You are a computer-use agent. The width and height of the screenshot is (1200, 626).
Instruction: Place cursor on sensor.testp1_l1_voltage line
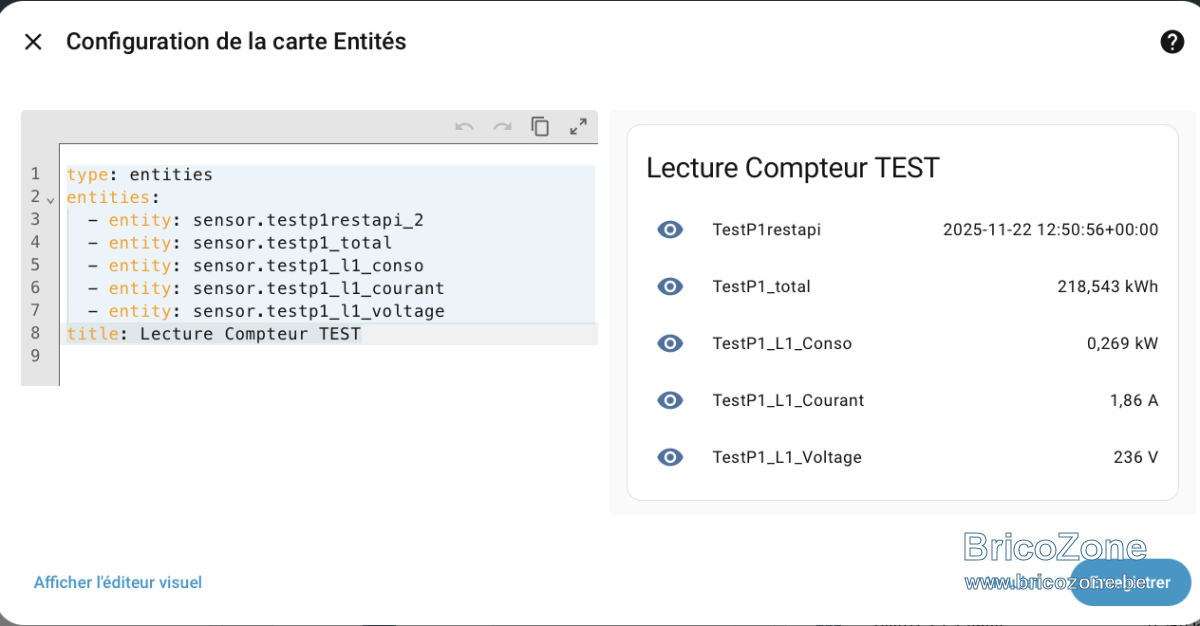(265, 312)
